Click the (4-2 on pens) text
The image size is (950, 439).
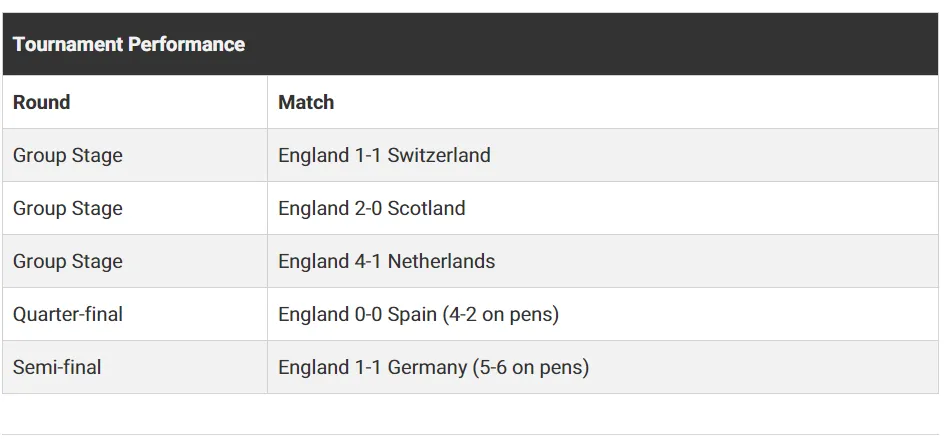click(x=500, y=315)
